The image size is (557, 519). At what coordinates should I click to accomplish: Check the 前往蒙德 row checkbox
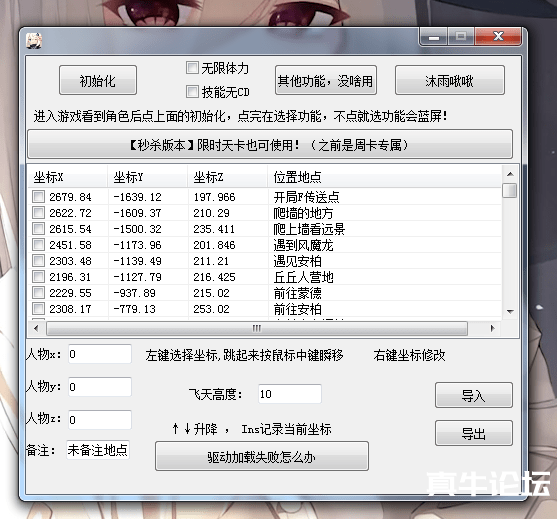[x=38, y=292]
